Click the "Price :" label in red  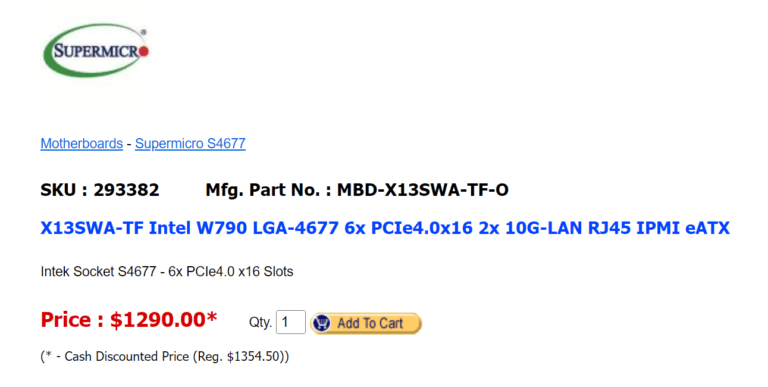[x=72, y=320]
